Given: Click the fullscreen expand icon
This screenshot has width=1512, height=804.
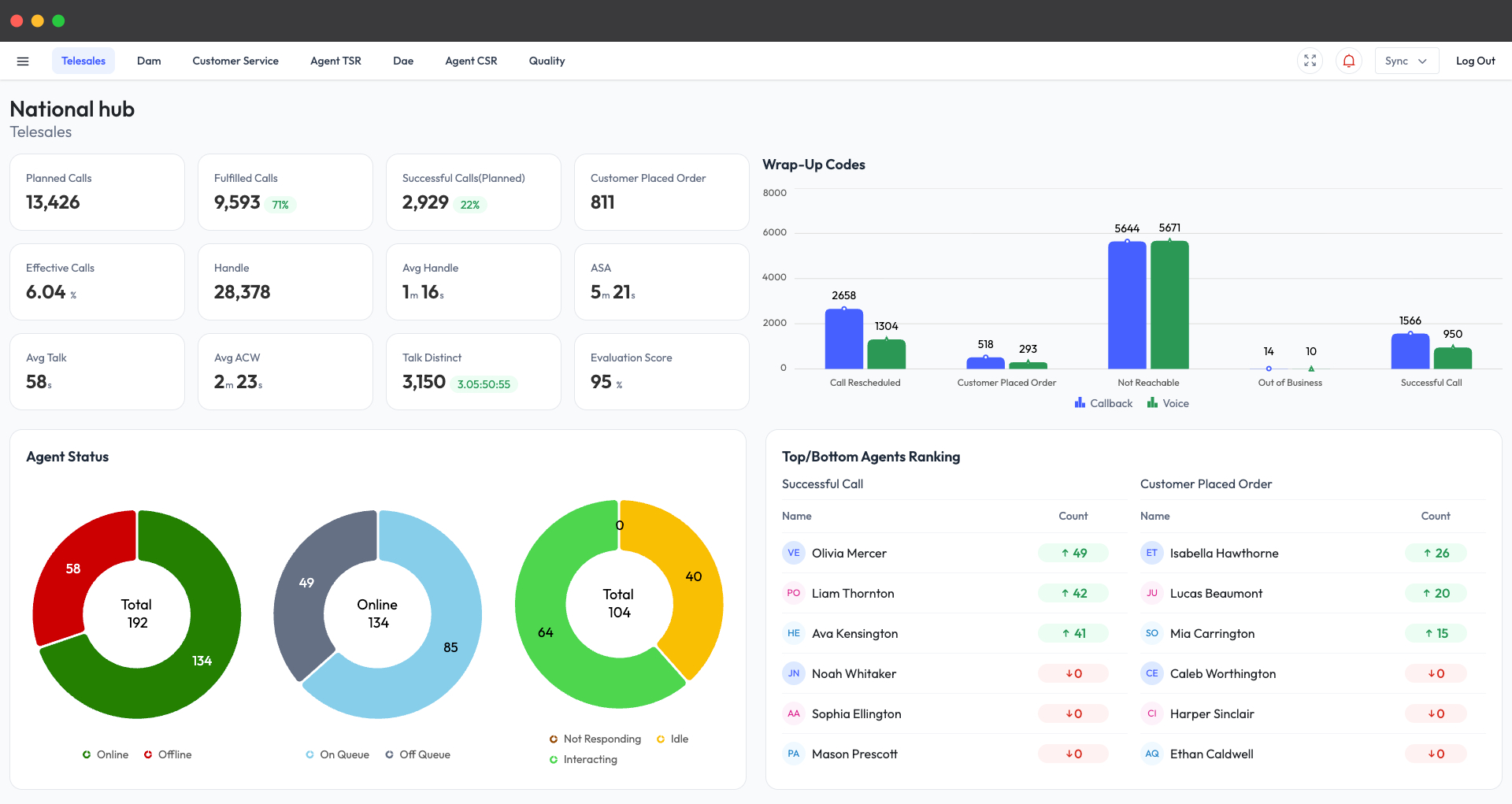Looking at the screenshot, I should (x=1310, y=61).
